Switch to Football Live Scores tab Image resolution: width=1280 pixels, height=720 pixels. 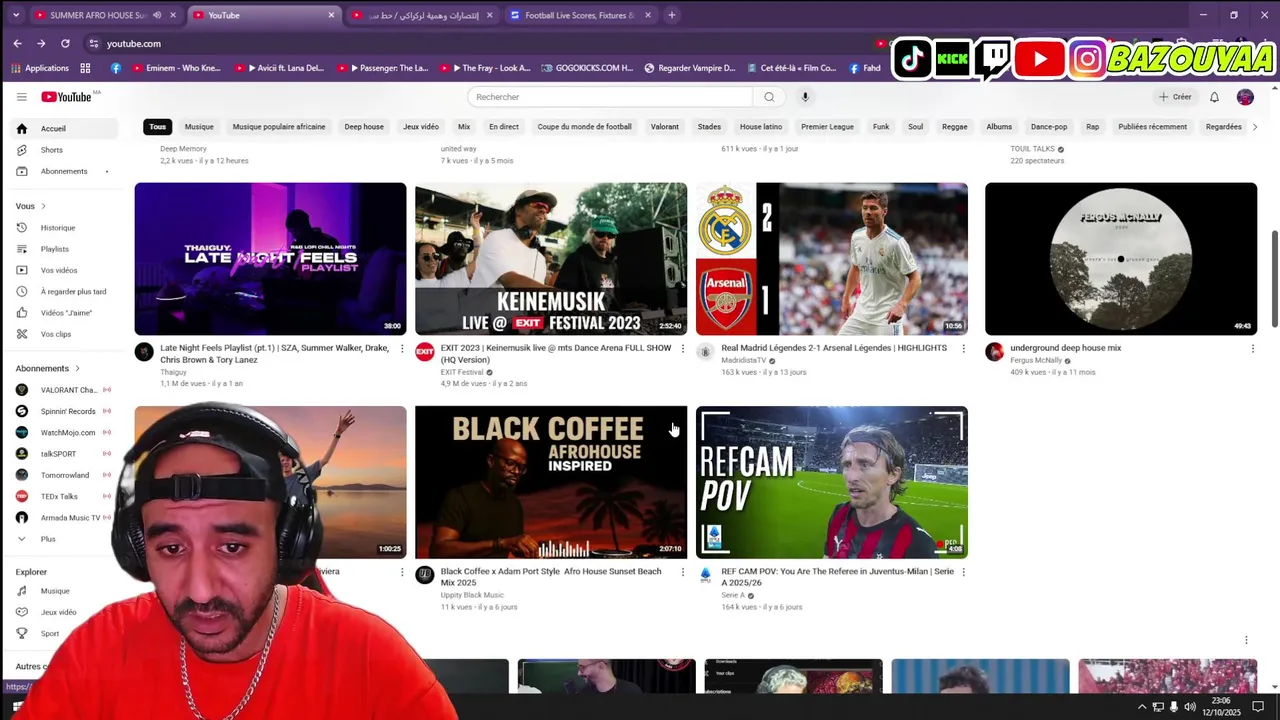point(580,15)
